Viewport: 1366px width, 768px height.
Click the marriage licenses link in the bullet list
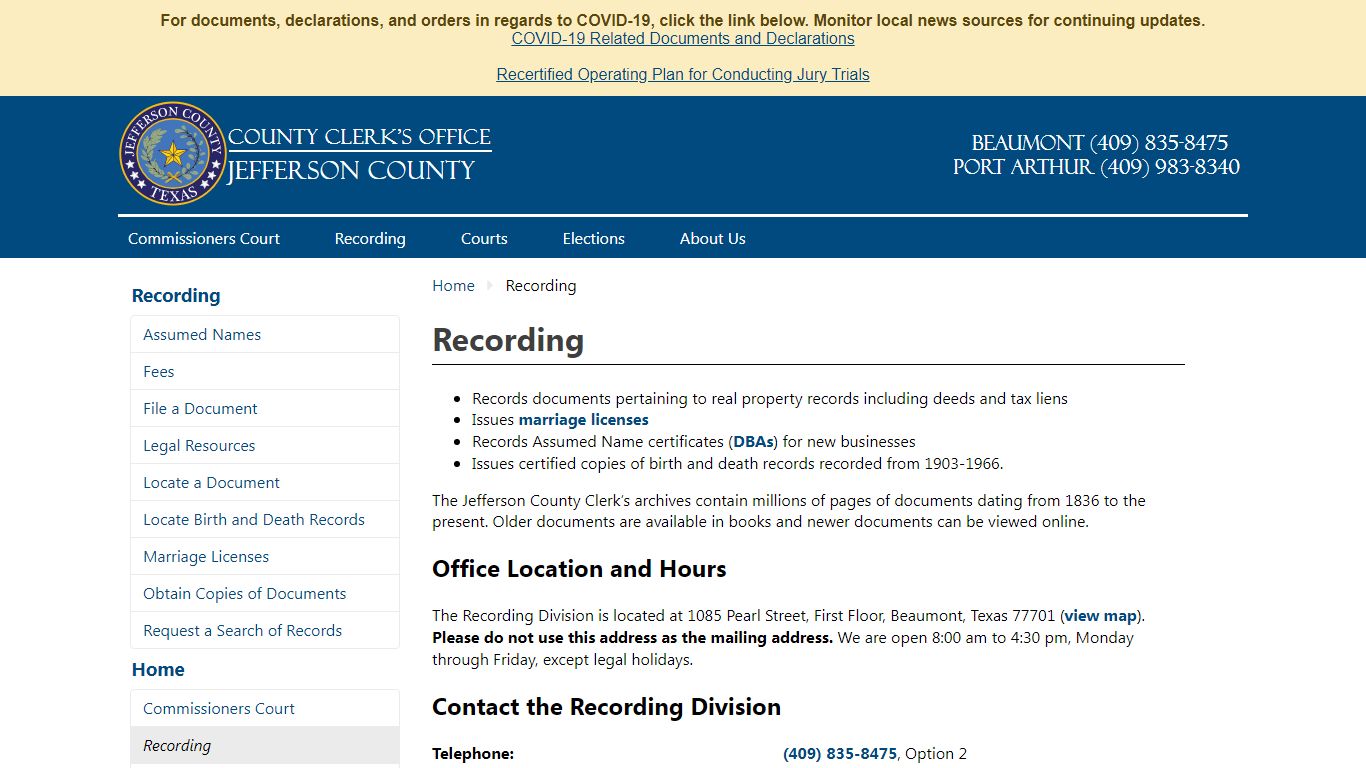[583, 419]
